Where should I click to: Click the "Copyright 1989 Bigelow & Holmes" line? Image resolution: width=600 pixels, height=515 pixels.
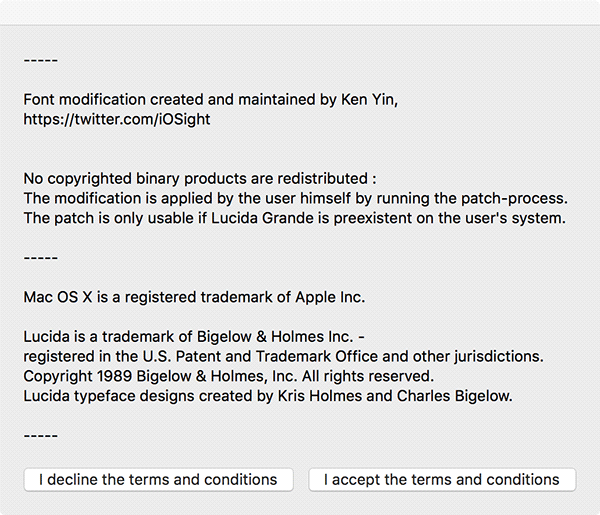229,376
